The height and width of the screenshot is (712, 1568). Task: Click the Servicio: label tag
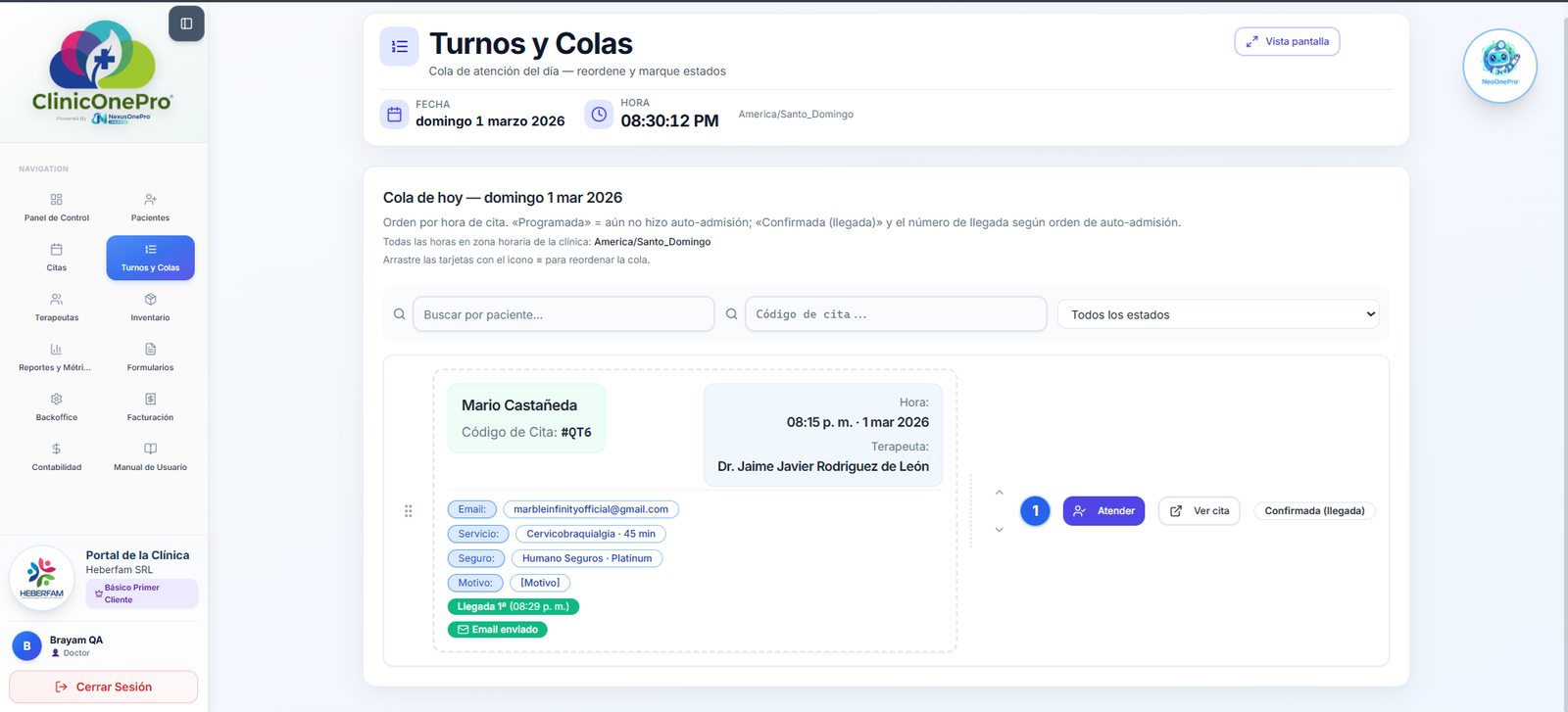pos(478,534)
